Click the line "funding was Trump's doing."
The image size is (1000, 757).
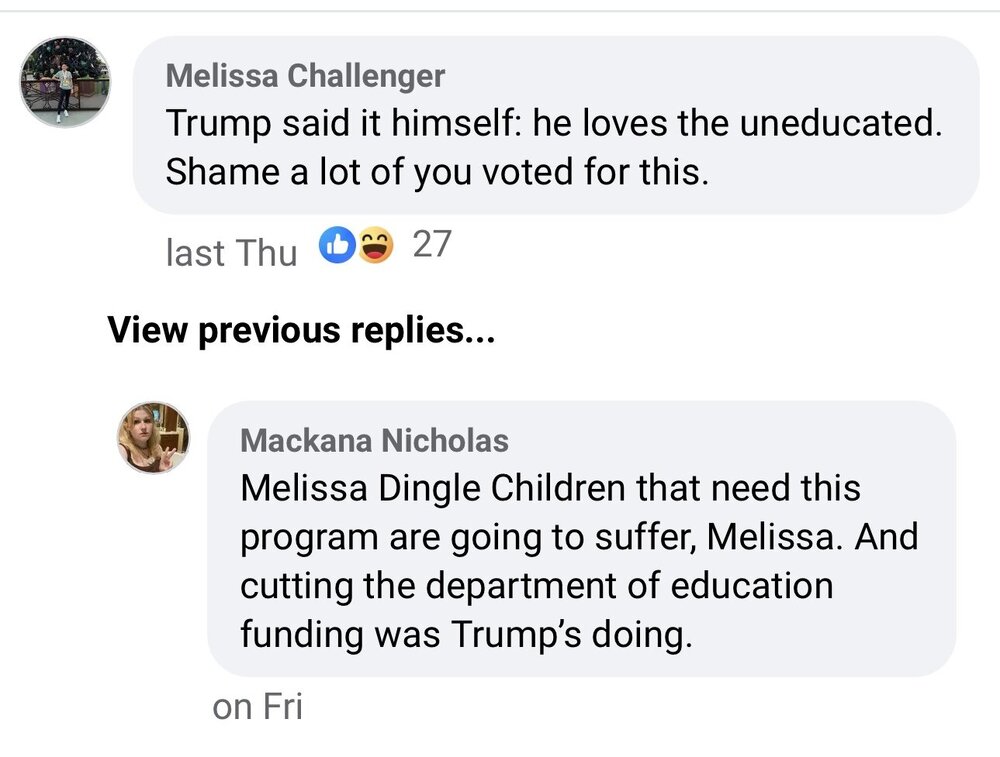[465, 634]
